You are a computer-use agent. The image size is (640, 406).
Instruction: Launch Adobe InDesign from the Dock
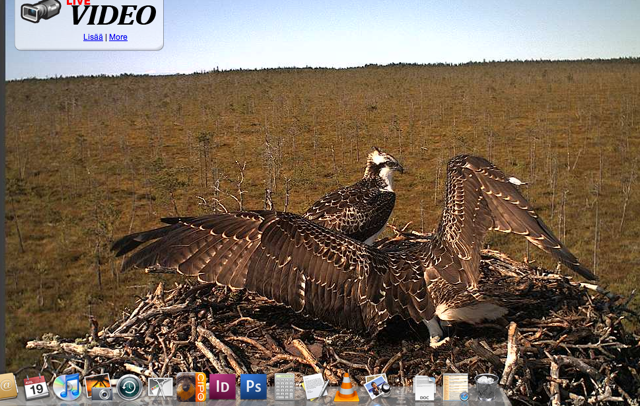[x=222, y=387]
